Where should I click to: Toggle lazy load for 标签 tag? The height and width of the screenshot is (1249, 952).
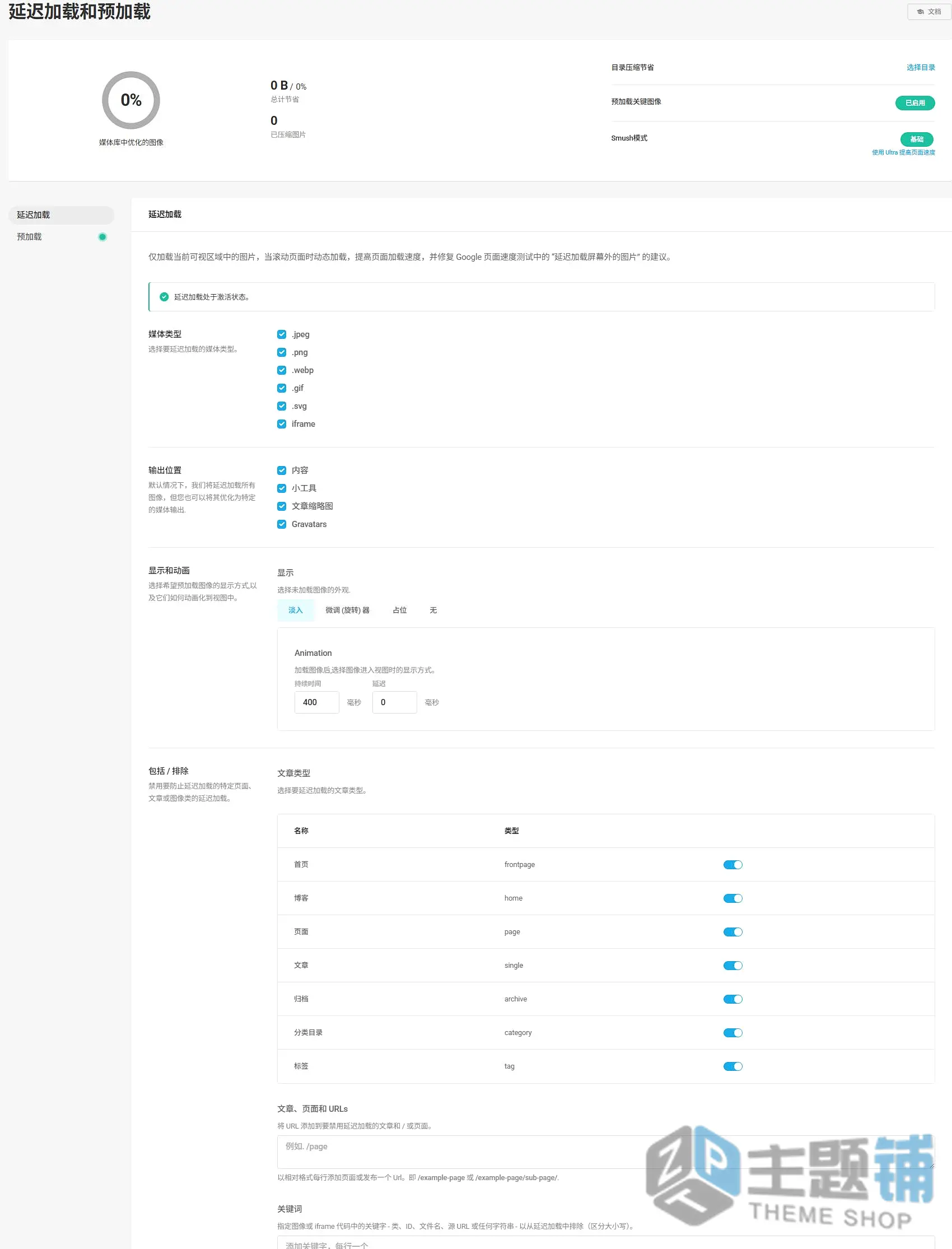732,1066
